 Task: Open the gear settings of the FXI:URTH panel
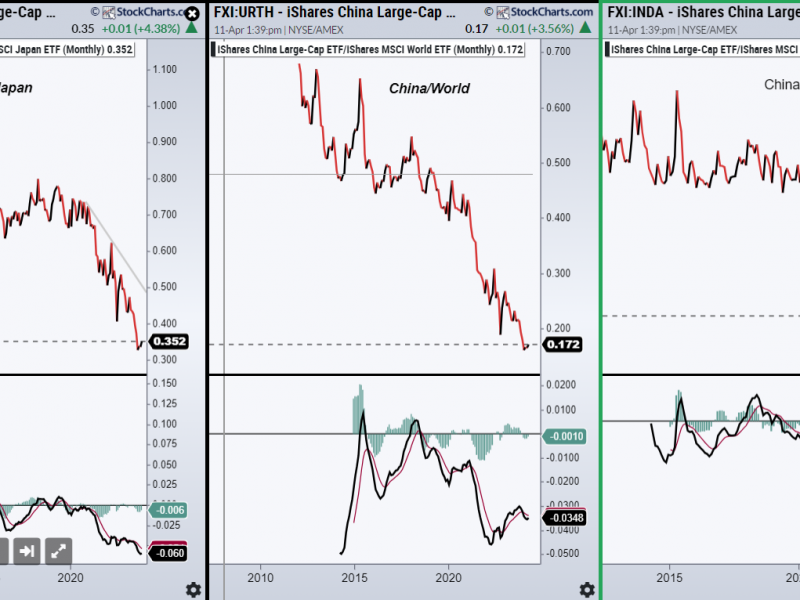[587, 590]
